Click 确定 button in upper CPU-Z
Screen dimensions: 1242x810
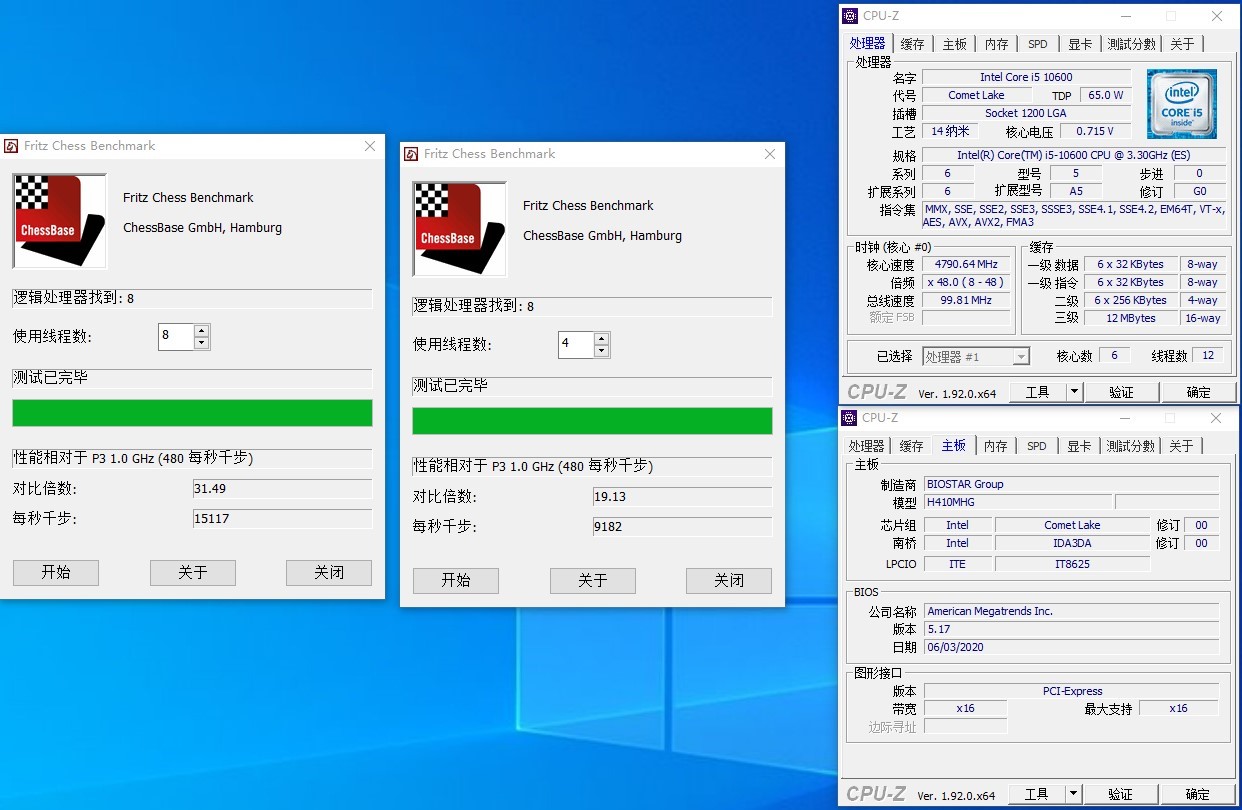pos(1198,392)
